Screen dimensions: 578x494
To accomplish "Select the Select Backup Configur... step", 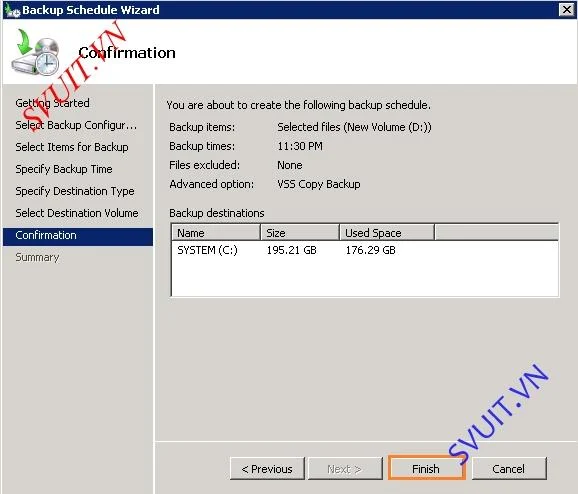I will [x=76, y=125].
